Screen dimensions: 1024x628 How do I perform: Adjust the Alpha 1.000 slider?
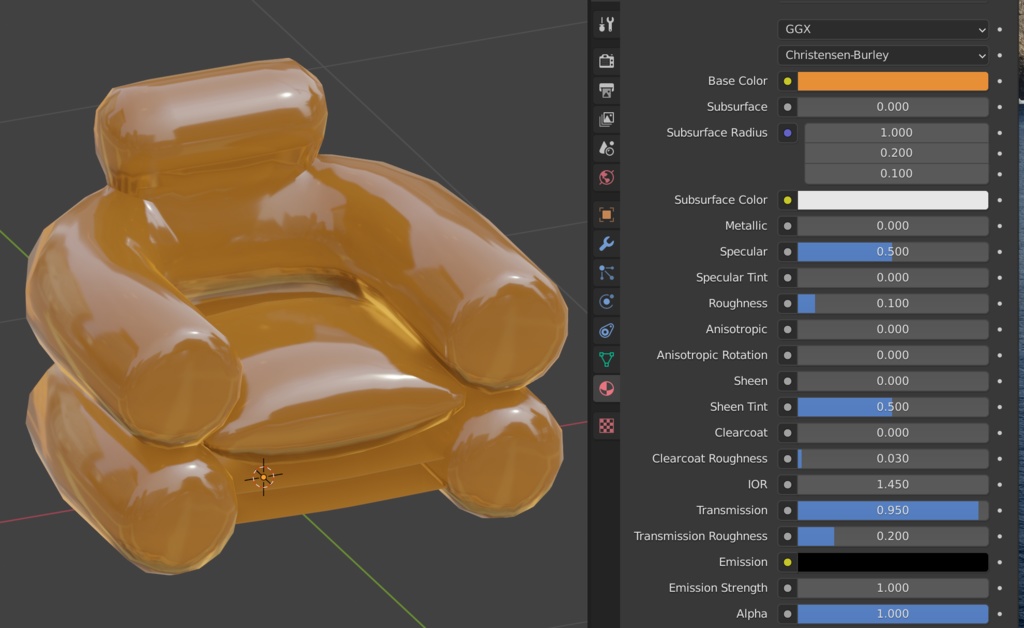pos(893,614)
